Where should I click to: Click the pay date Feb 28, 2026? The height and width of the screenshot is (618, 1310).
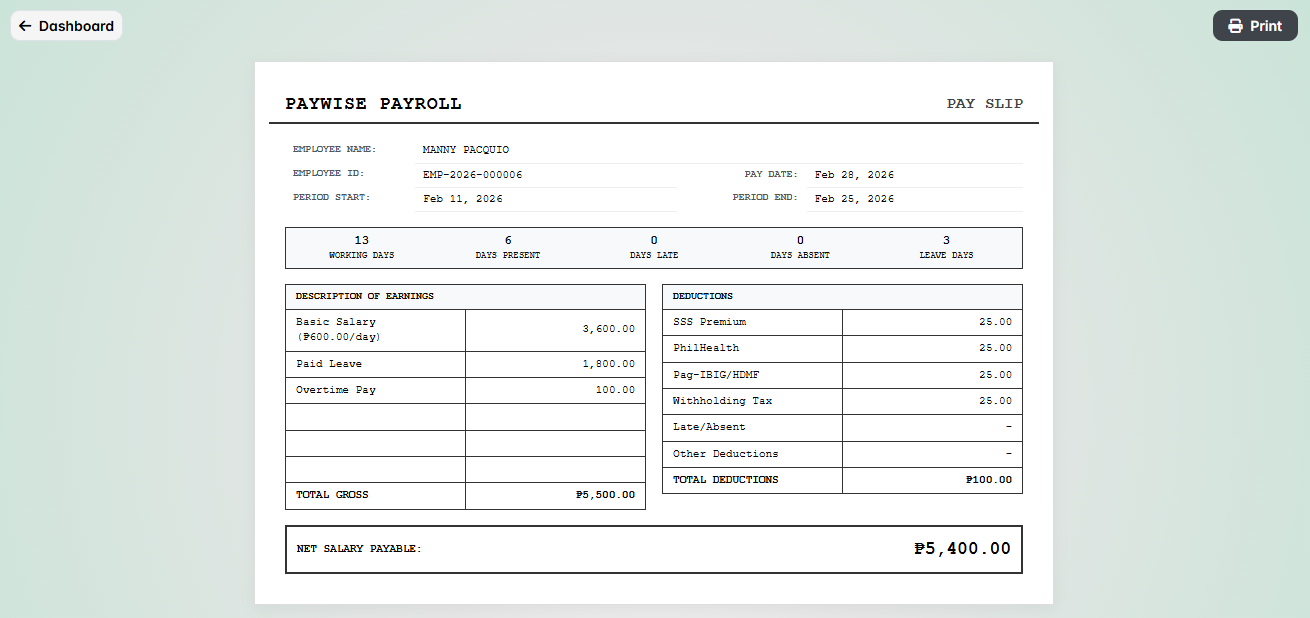click(854, 175)
